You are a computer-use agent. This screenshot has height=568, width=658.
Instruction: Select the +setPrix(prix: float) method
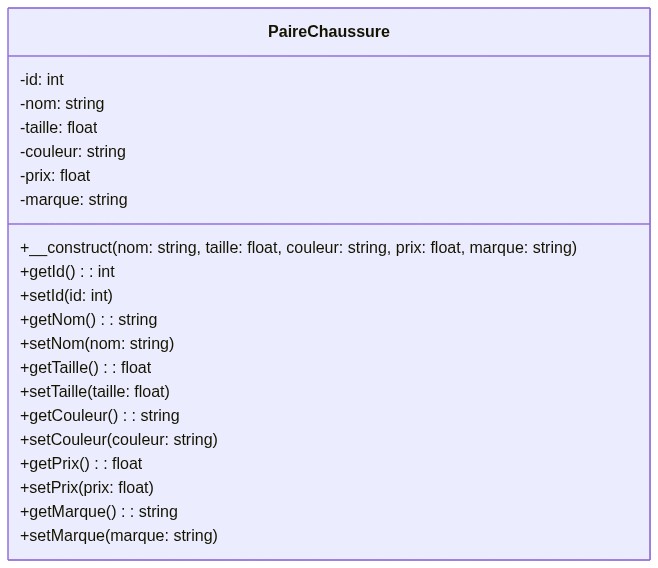[x=87, y=488]
